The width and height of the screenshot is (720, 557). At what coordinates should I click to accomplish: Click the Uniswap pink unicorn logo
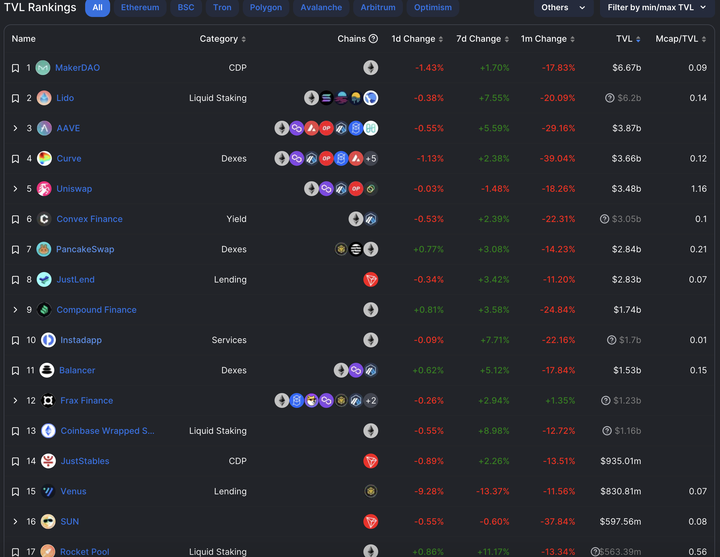[x=44, y=189]
